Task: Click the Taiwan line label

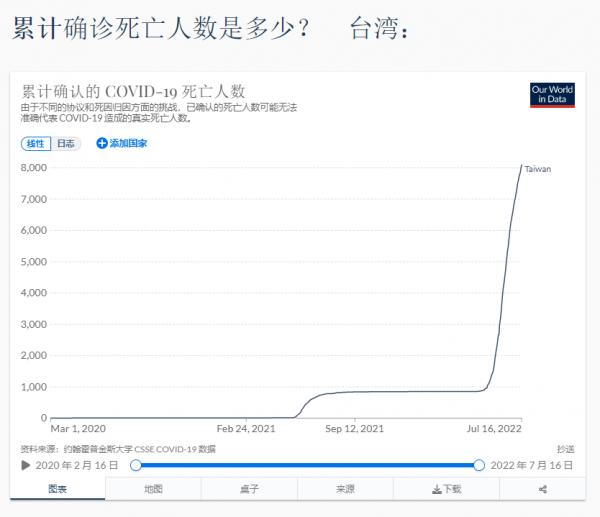Action: 538,169
